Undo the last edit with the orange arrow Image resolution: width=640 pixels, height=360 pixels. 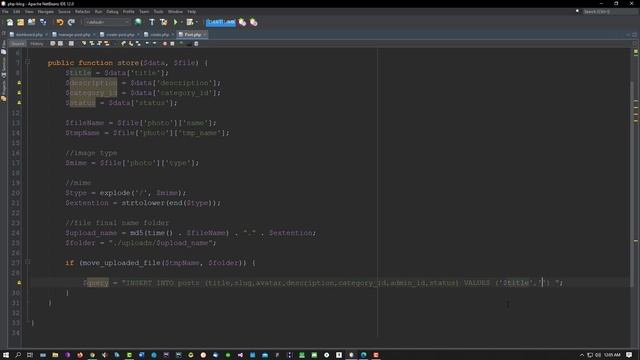click(60, 22)
